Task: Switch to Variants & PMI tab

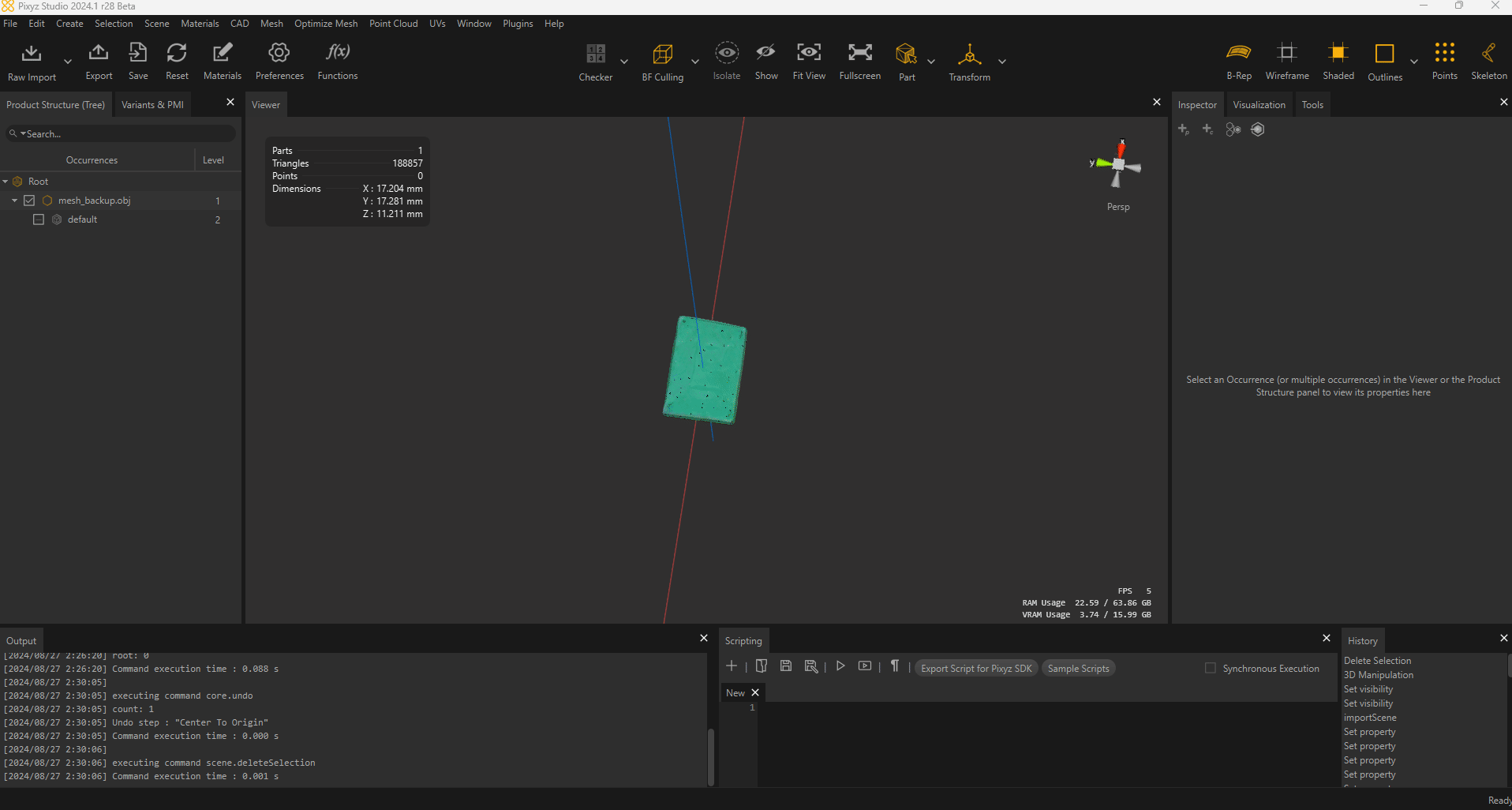Action: coord(152,105)
